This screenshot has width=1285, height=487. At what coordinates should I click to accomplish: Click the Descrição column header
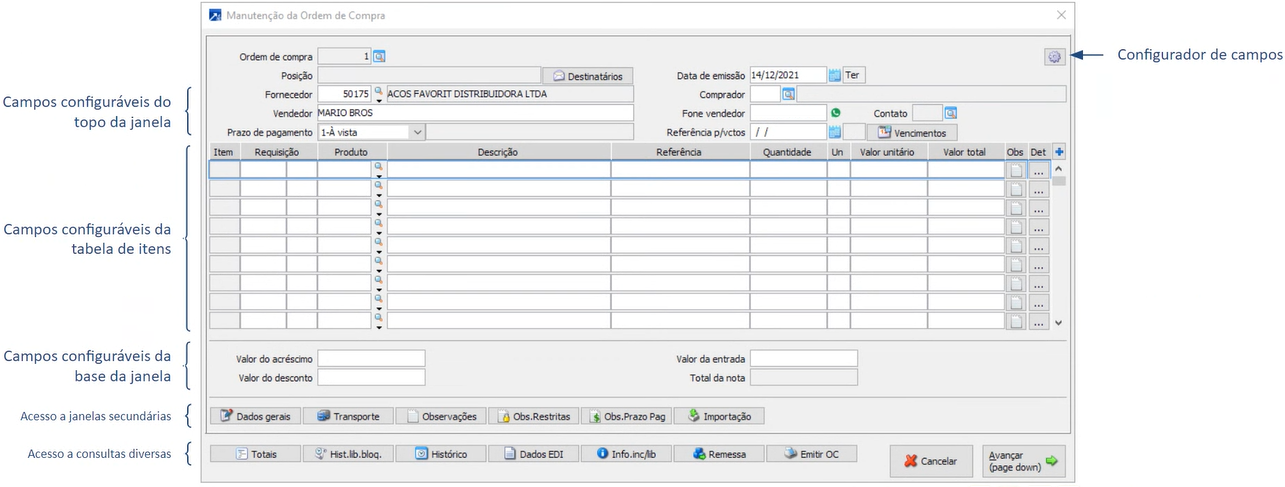coord(499,152)
